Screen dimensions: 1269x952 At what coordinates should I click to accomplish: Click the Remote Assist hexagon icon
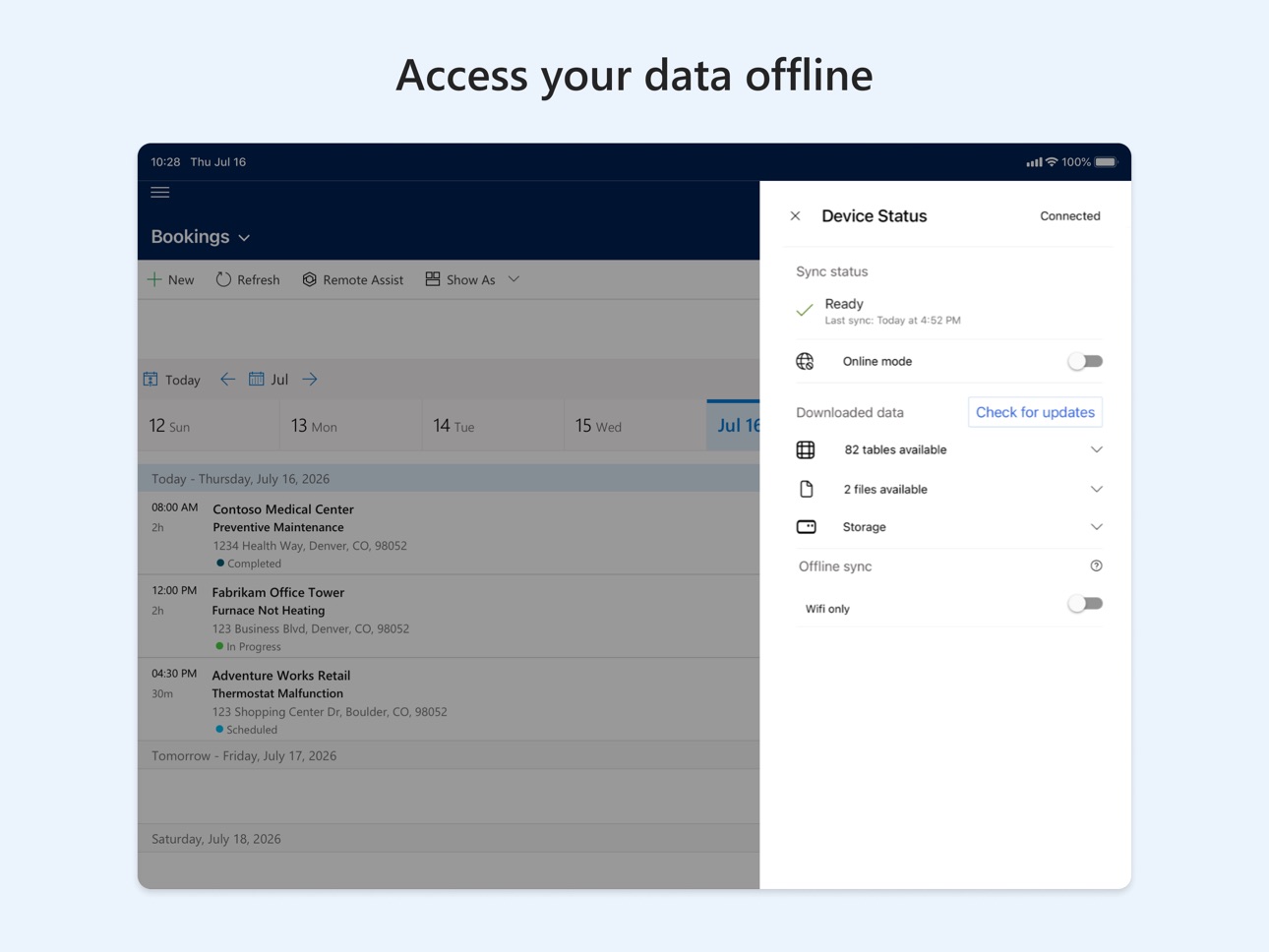(x=309, y=279)
